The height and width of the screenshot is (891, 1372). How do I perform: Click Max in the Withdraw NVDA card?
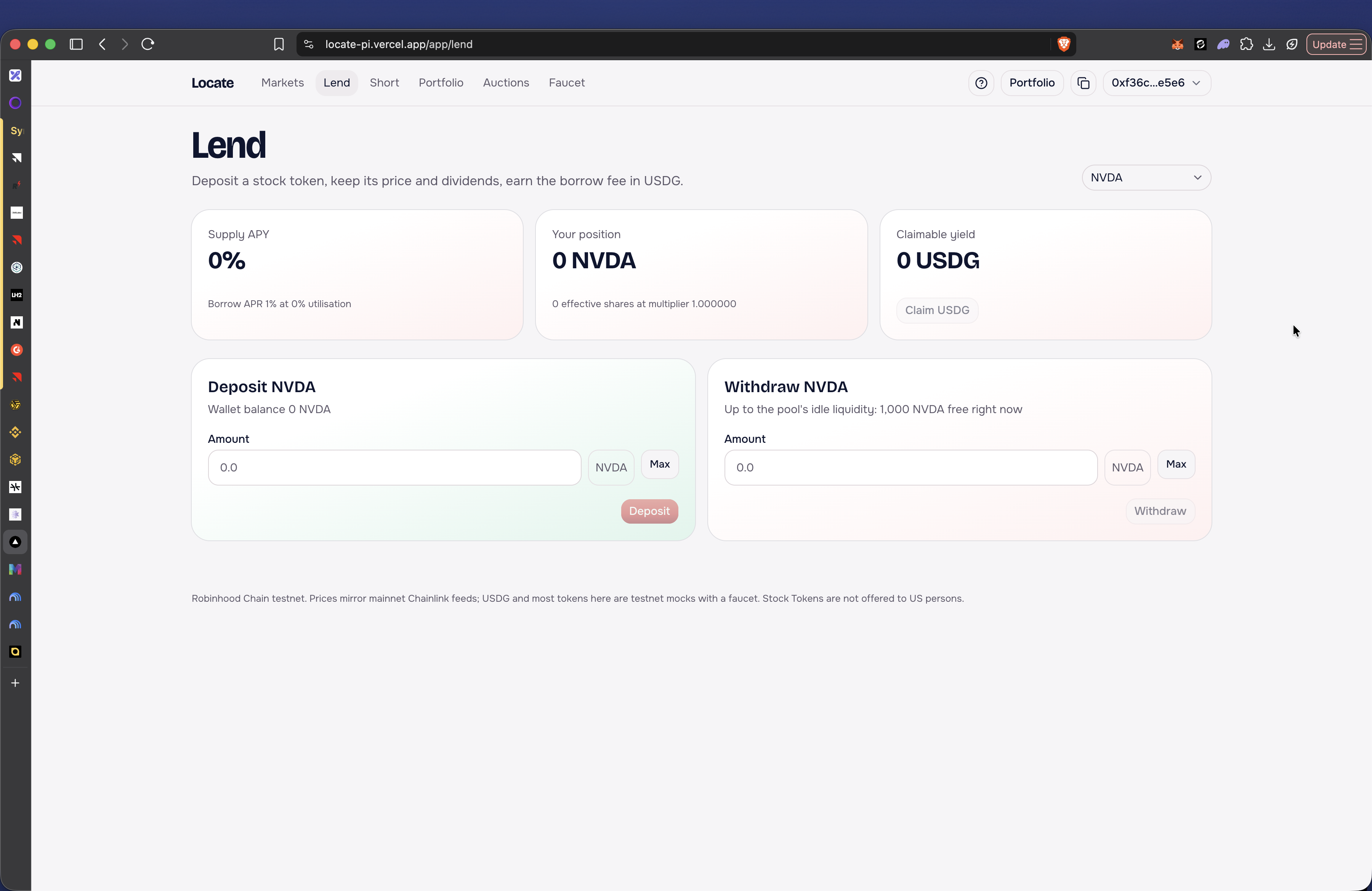point(1176,465)
